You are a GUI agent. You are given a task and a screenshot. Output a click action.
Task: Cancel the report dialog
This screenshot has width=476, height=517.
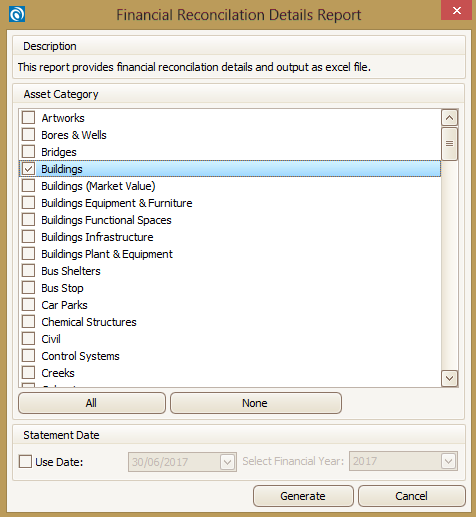(412, 496)
